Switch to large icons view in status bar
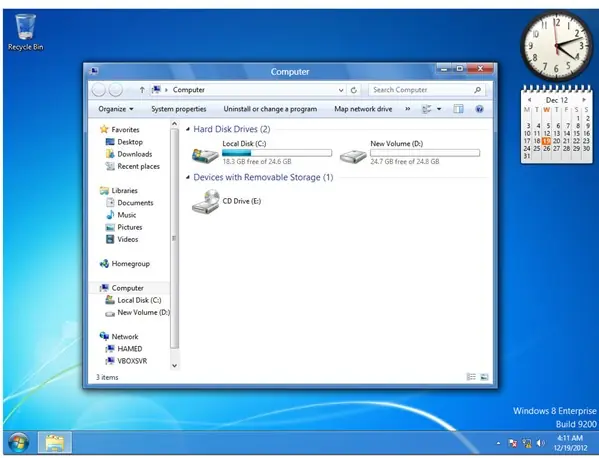 (484, 377)
